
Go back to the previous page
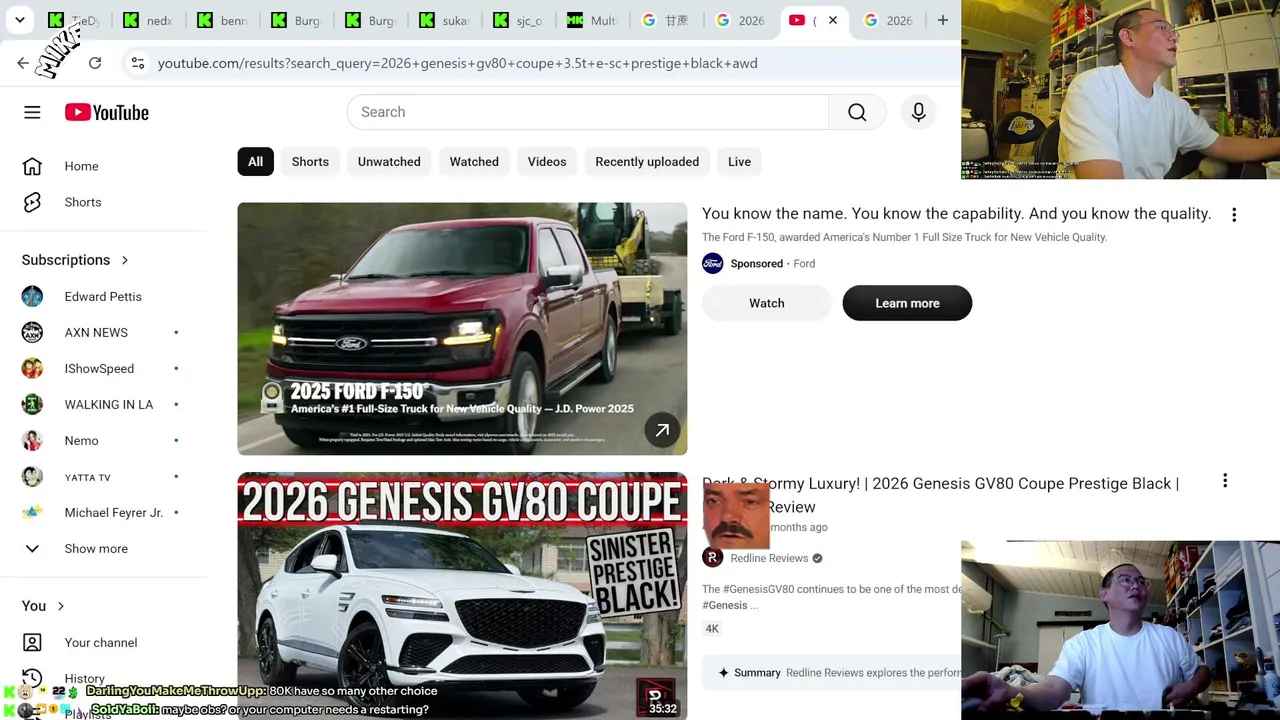(23, 63)
